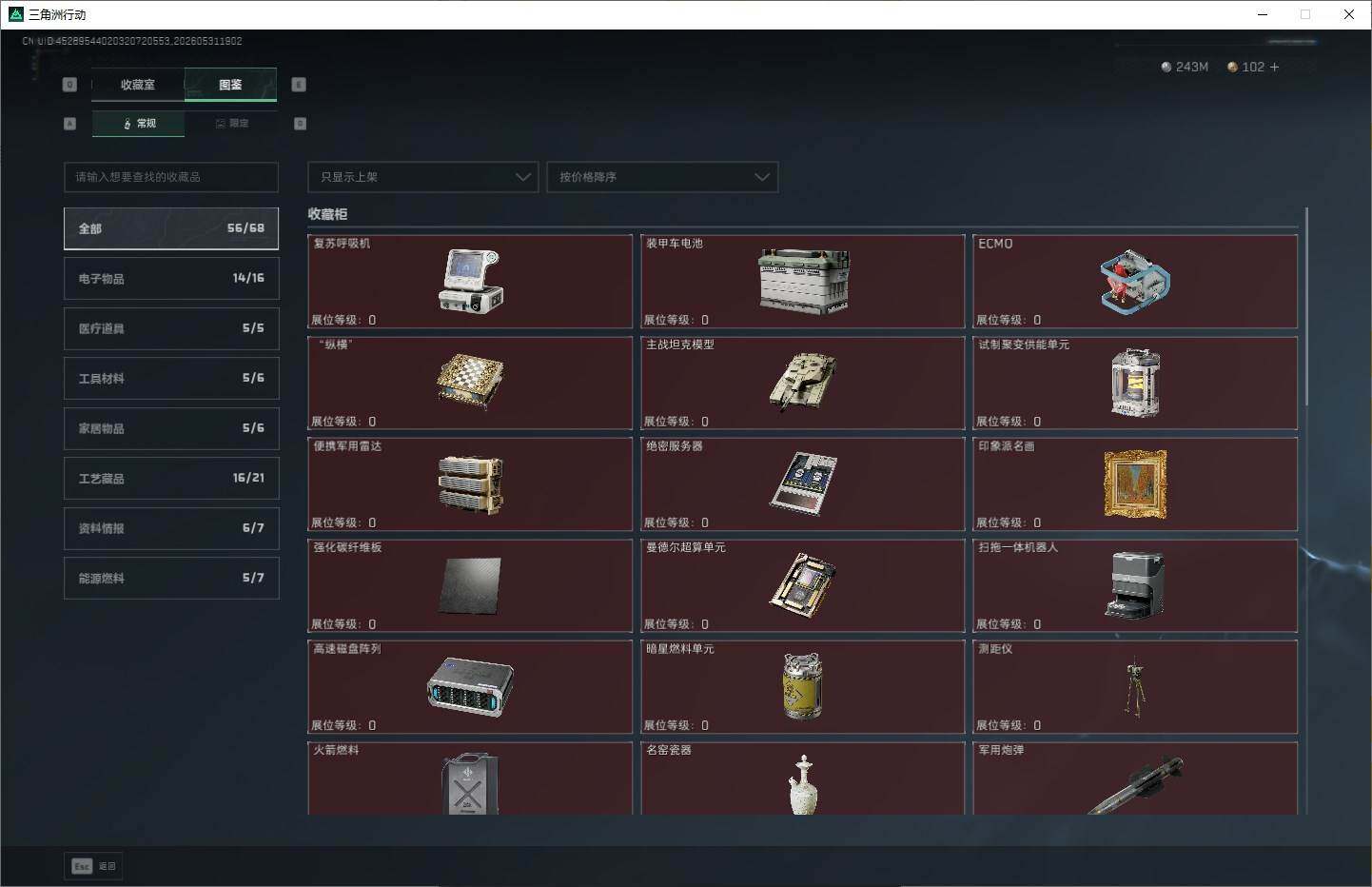Switch to the 图鉴 tab

230,85
